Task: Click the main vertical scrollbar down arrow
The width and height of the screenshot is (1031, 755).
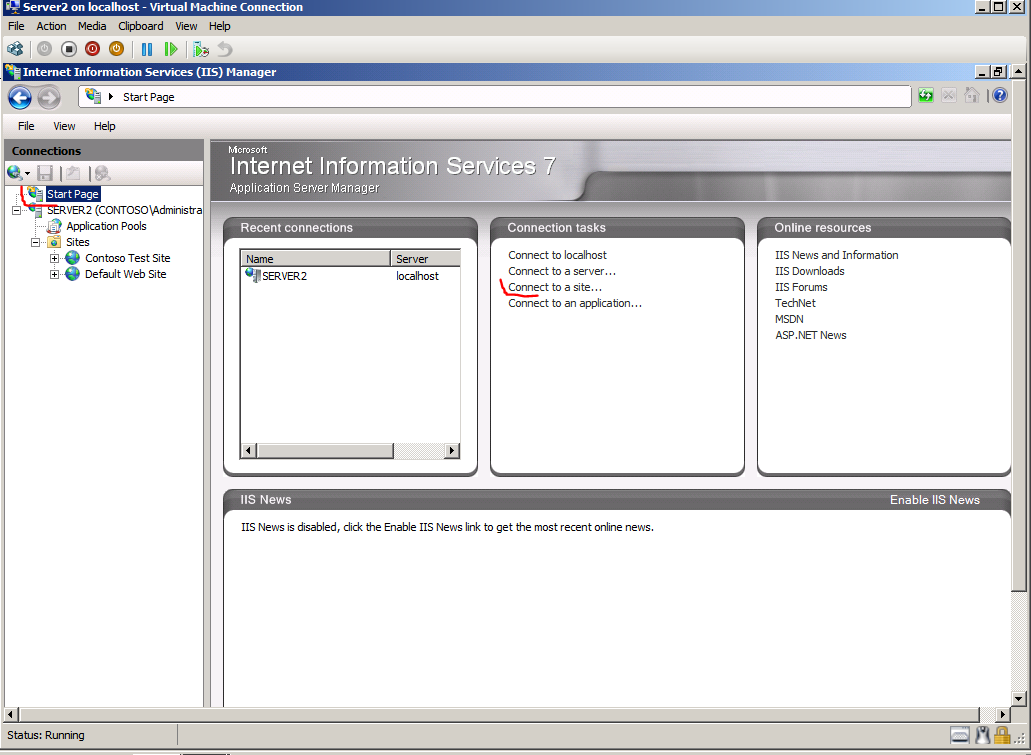Action: point(1019,698)
